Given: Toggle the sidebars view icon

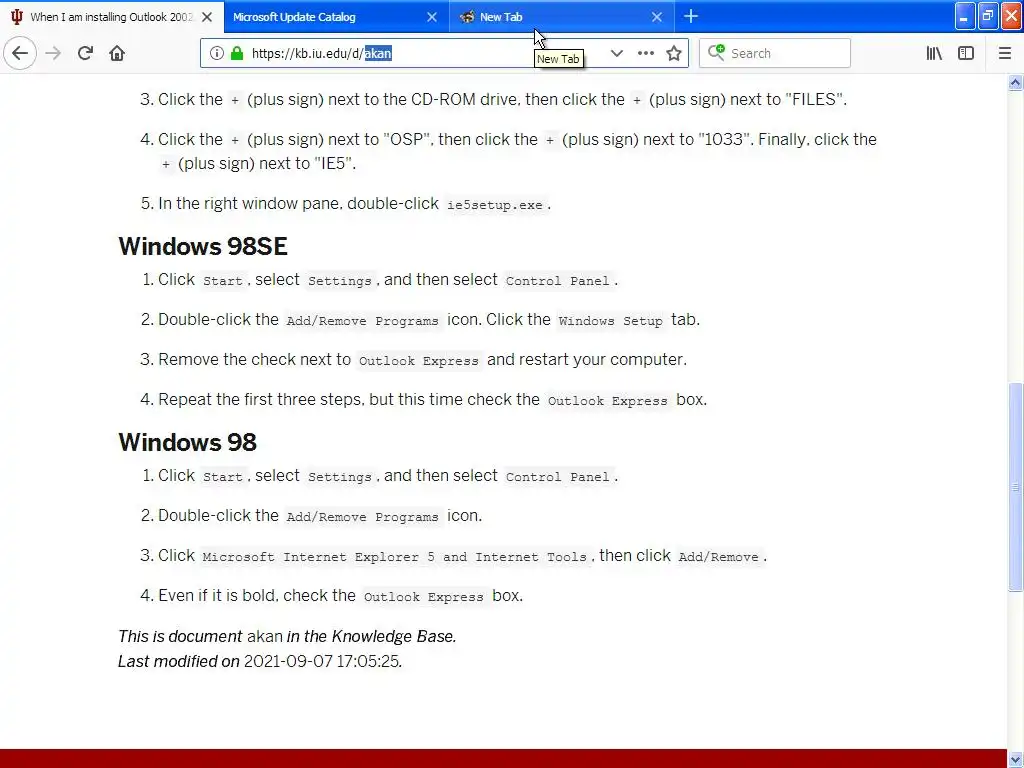Looking at the screenshot, I should (x=966, y=54).
